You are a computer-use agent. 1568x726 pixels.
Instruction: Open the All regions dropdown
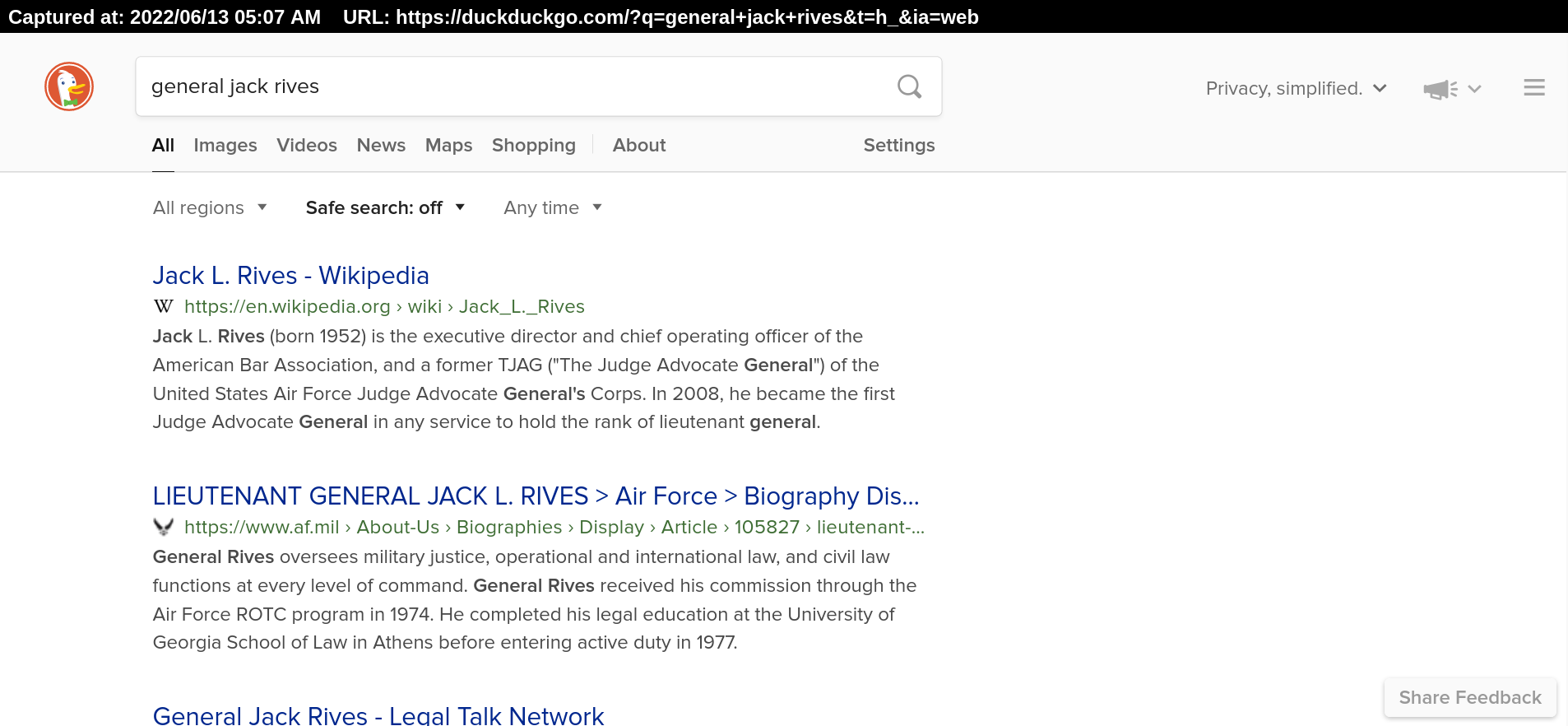coord(210,207)
